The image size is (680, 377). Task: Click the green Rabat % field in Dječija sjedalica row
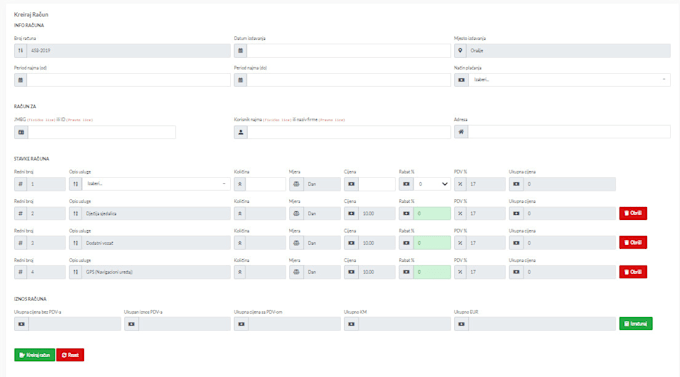pos(432,213)
